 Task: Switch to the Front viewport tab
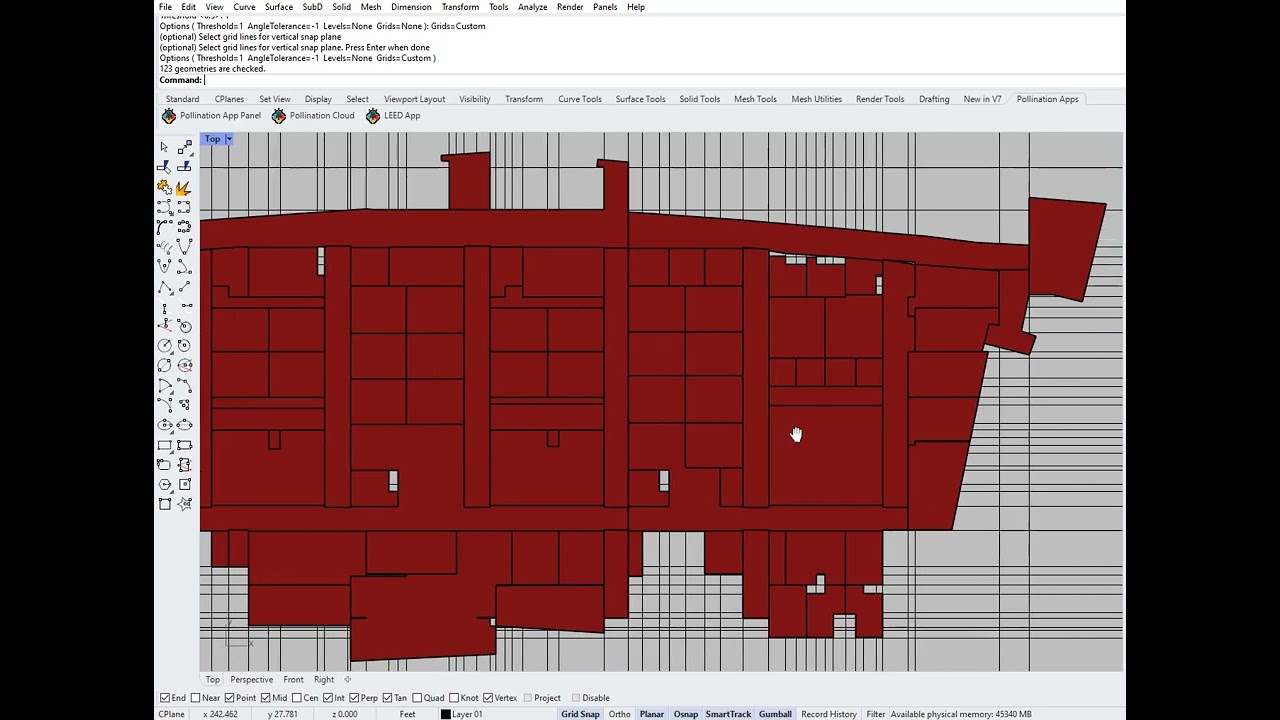(x=293, y=680)
